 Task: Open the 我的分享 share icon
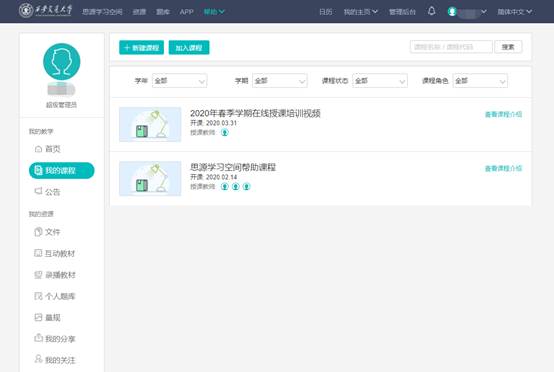click(38, 338)
